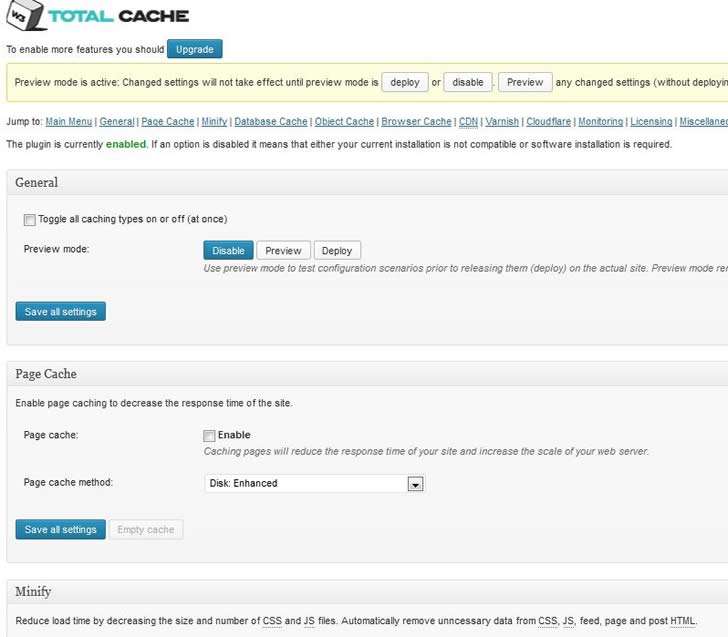Click 'Use preview mode to test' italic hint
Screen dimensions: 728x637
(x=465, y=268)
